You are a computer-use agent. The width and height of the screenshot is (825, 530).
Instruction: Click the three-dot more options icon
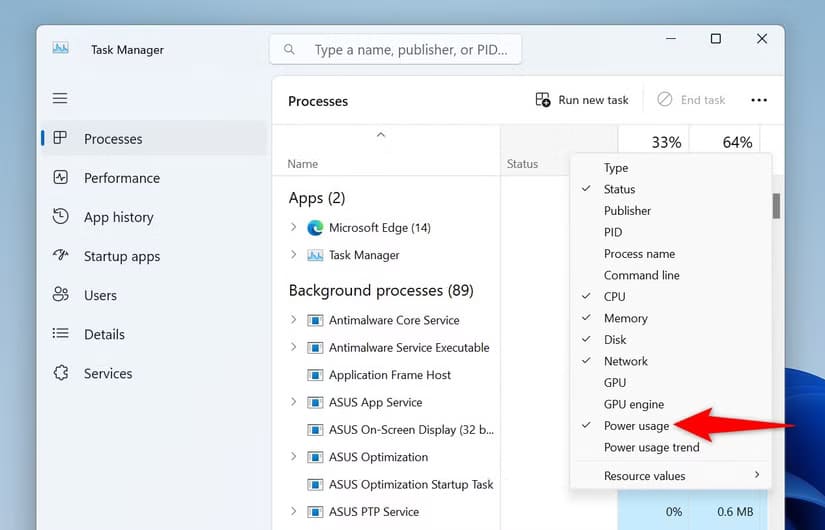click(759, 100)
